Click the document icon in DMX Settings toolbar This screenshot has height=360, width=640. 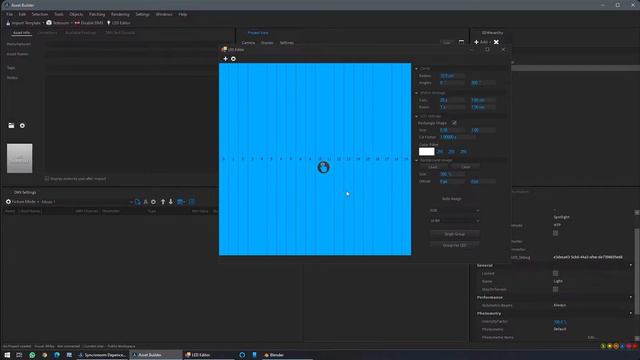coord(138,202)
